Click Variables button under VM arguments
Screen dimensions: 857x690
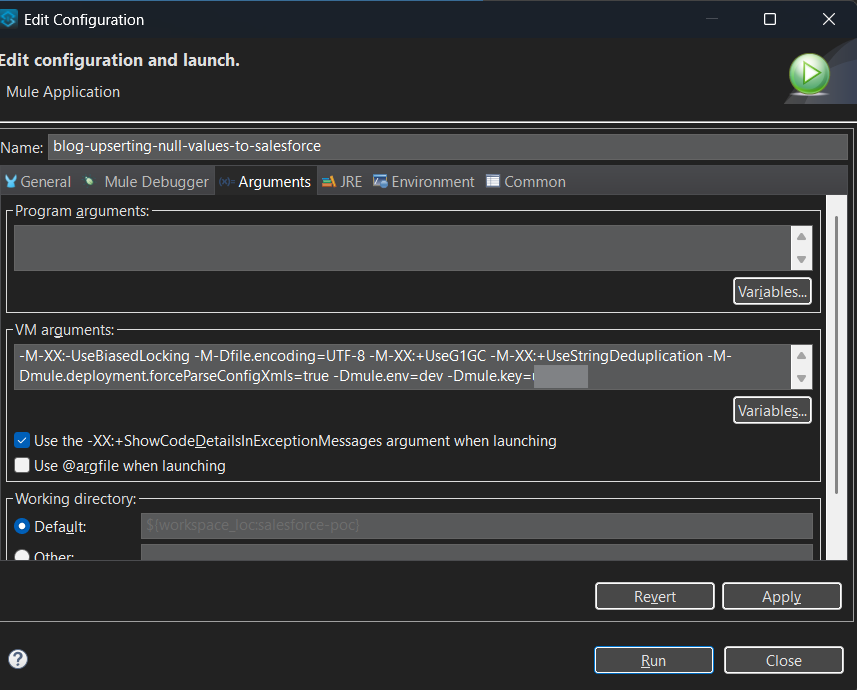click(x=771, y=411)
